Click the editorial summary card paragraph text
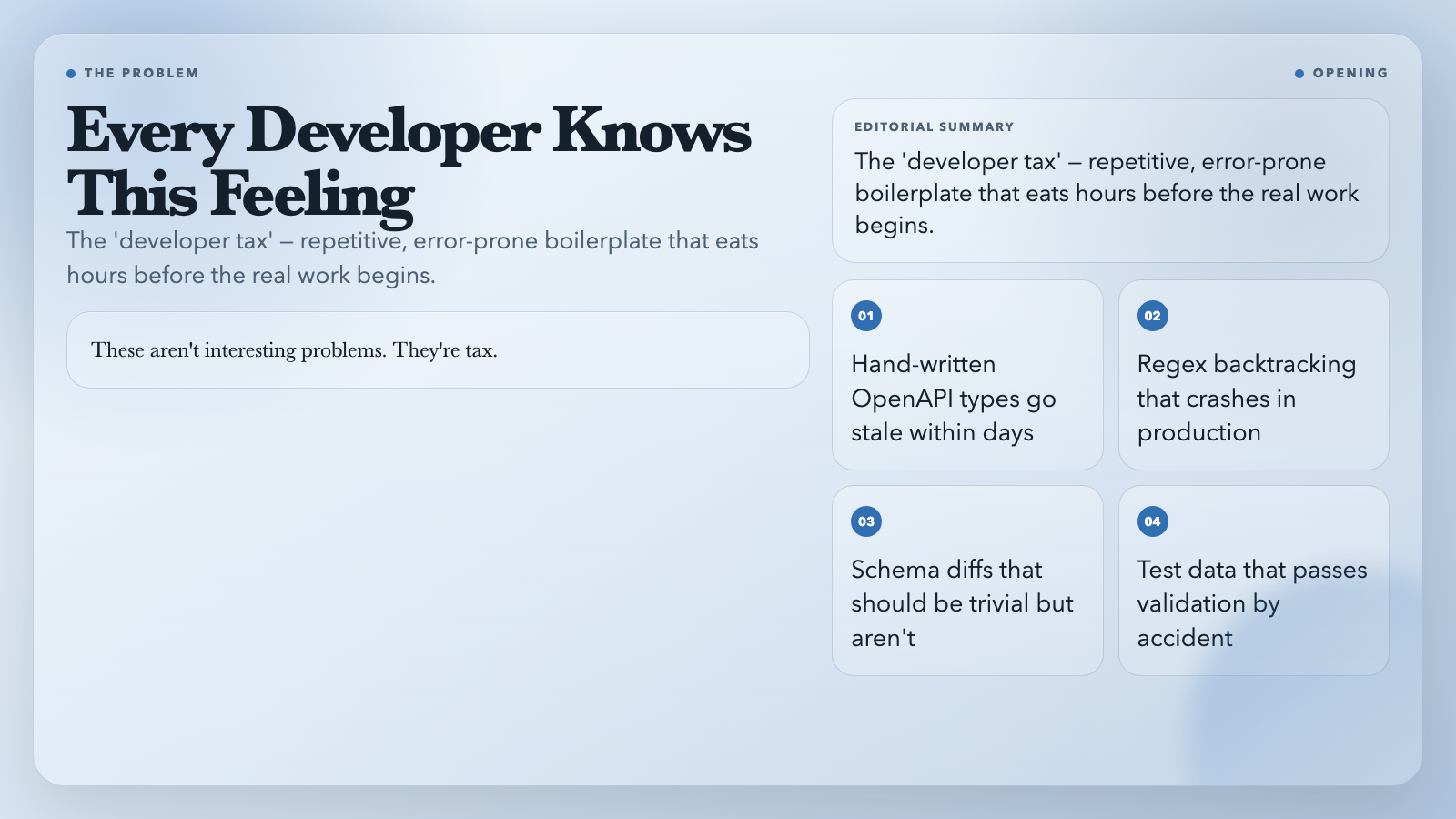The width and height of the screenshot is (1456, 819). [1107, 193]
